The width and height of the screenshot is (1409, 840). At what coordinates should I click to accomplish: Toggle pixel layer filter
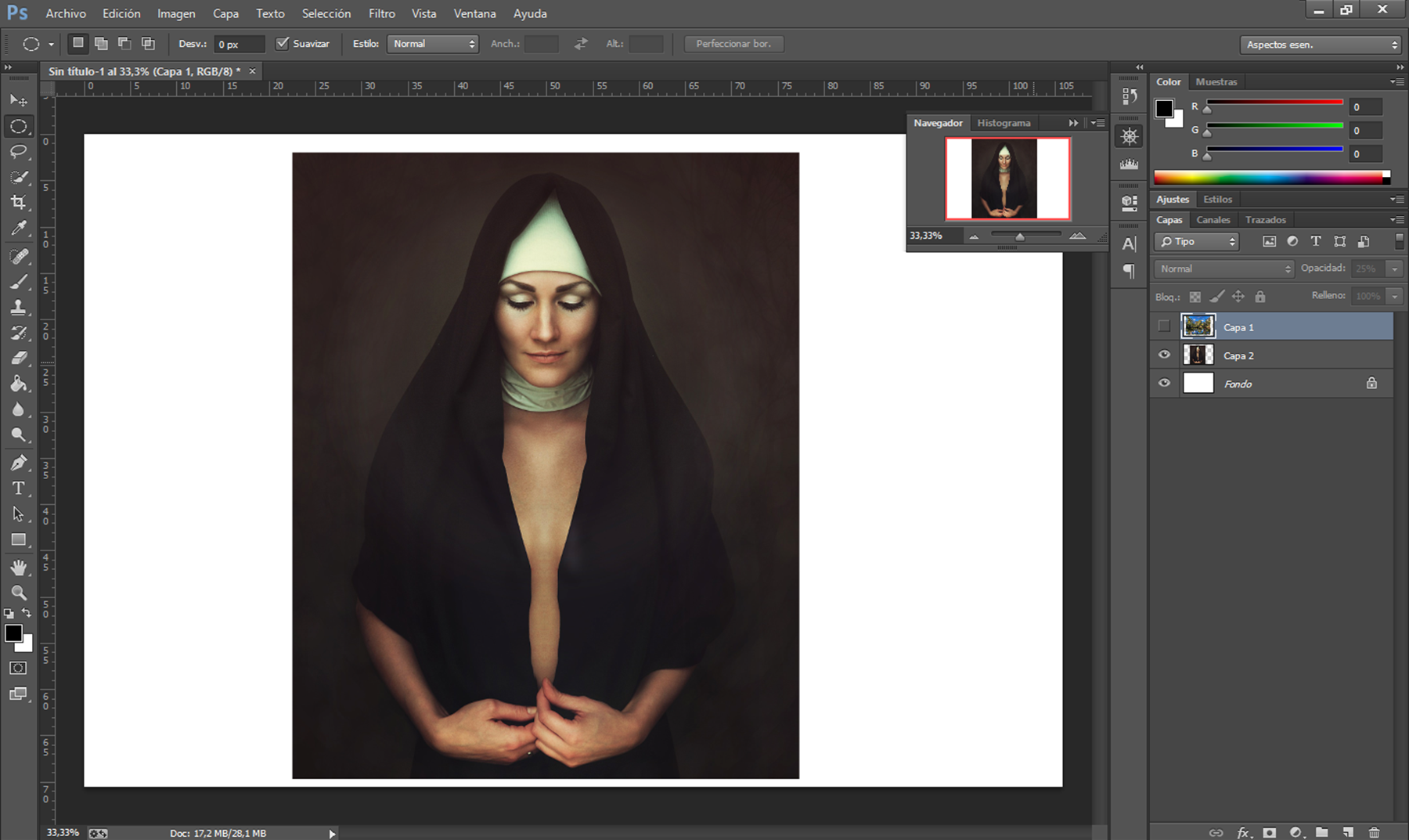1269,242
